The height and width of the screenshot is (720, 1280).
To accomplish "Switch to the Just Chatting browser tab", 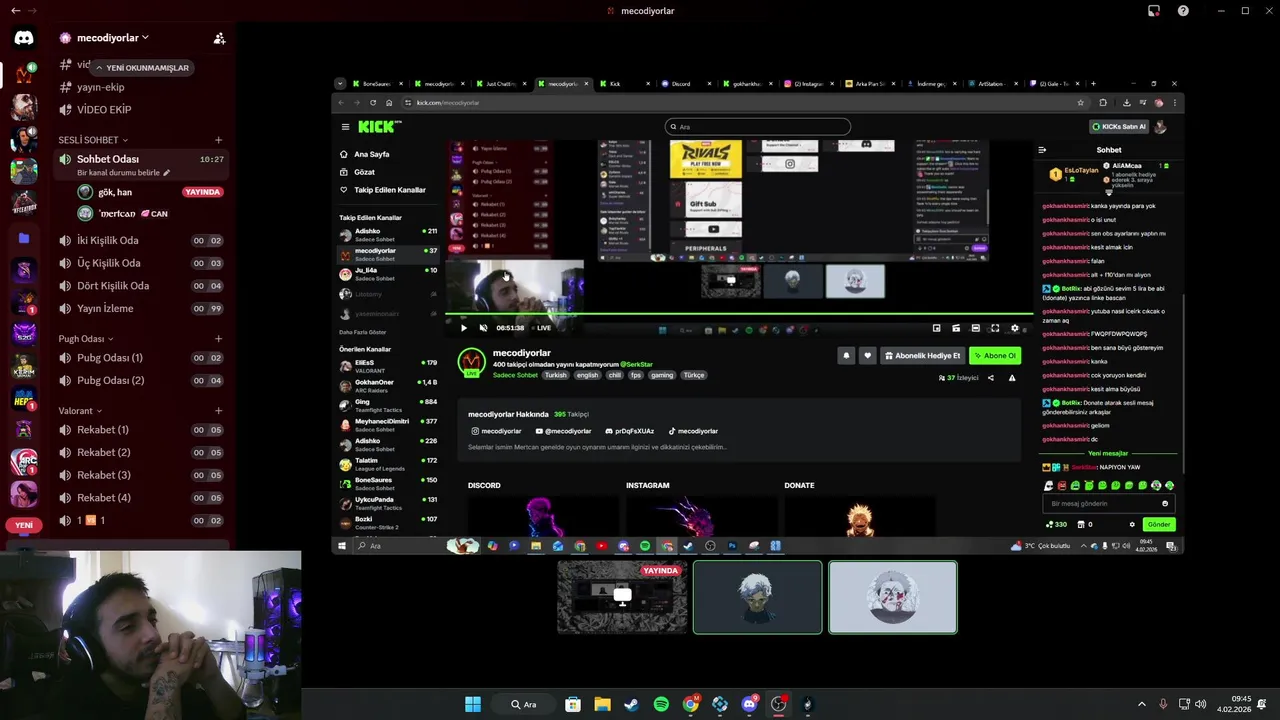I will [502, 84].
